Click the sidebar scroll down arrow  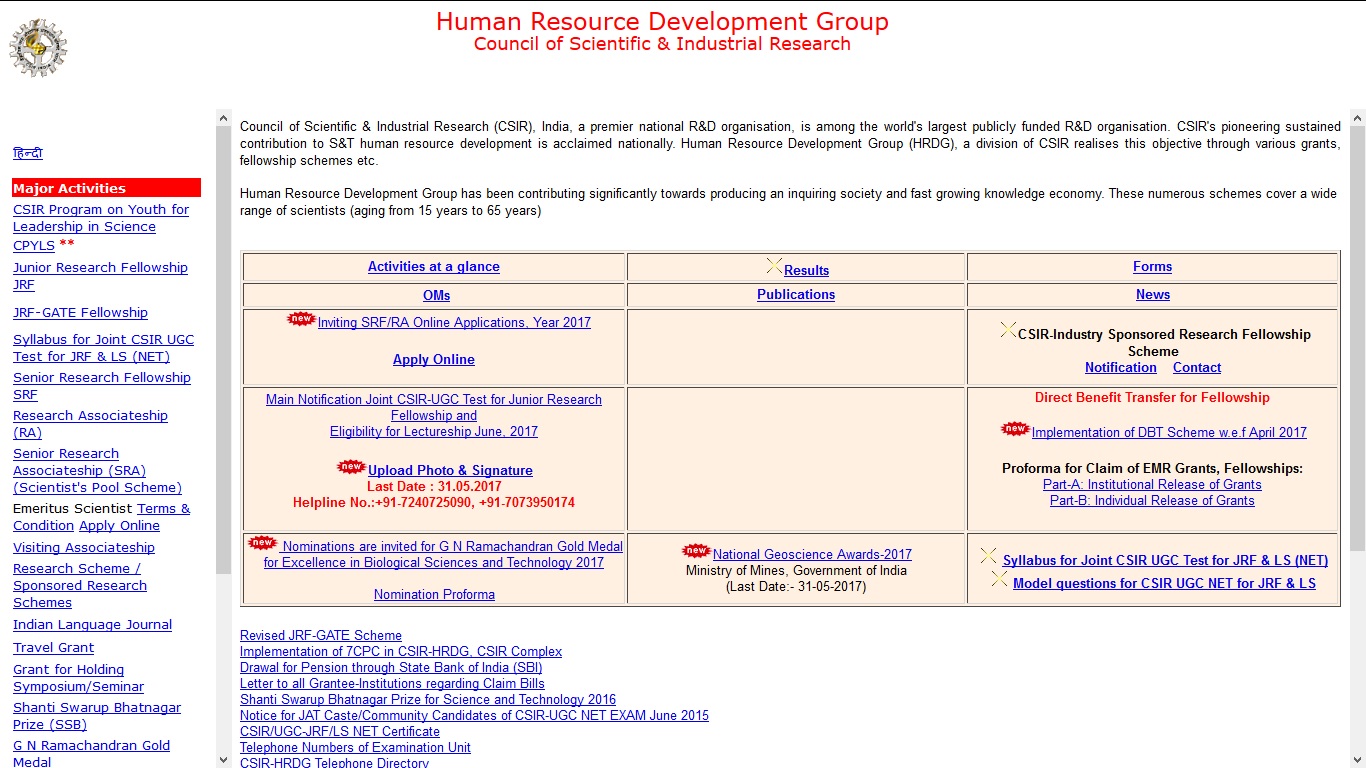(224, 760)
